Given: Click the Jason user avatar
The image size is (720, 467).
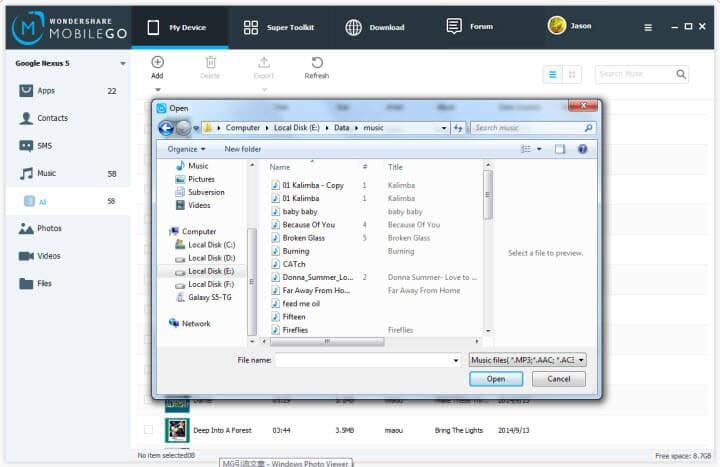Looking at the screenshot, I should (x=557, y=26).
